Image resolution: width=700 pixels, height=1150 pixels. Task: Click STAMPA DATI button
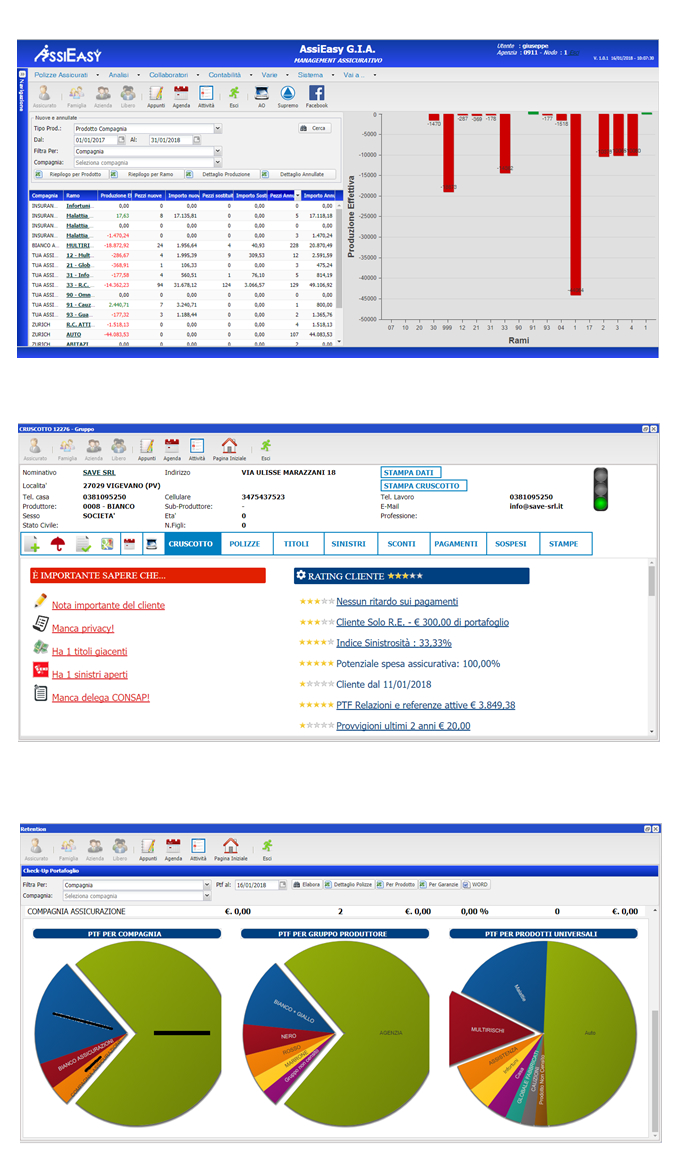pyautogui.click(x=410, y=472)
